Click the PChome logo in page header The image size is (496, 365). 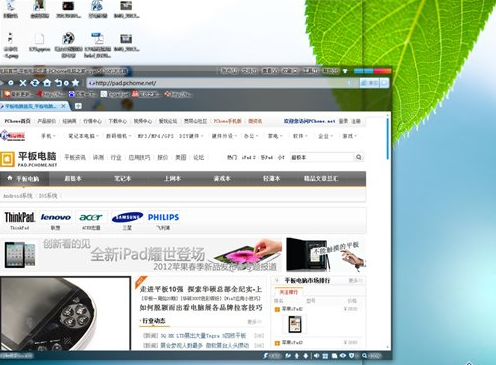(x=13, y=136)
